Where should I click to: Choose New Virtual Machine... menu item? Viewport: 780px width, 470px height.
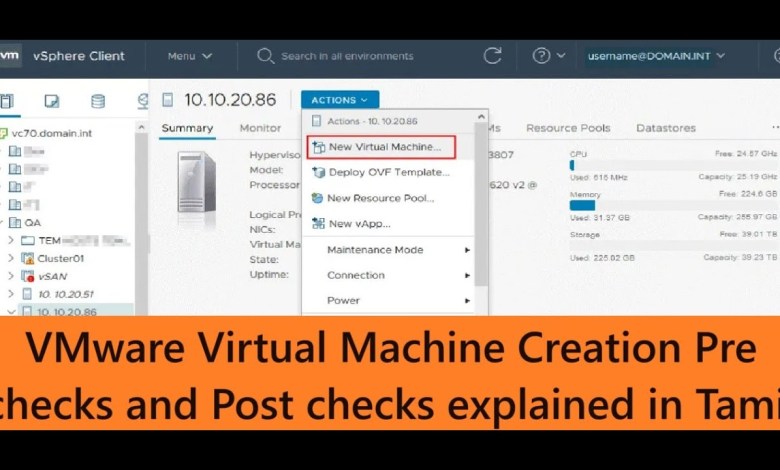point(381,147)
